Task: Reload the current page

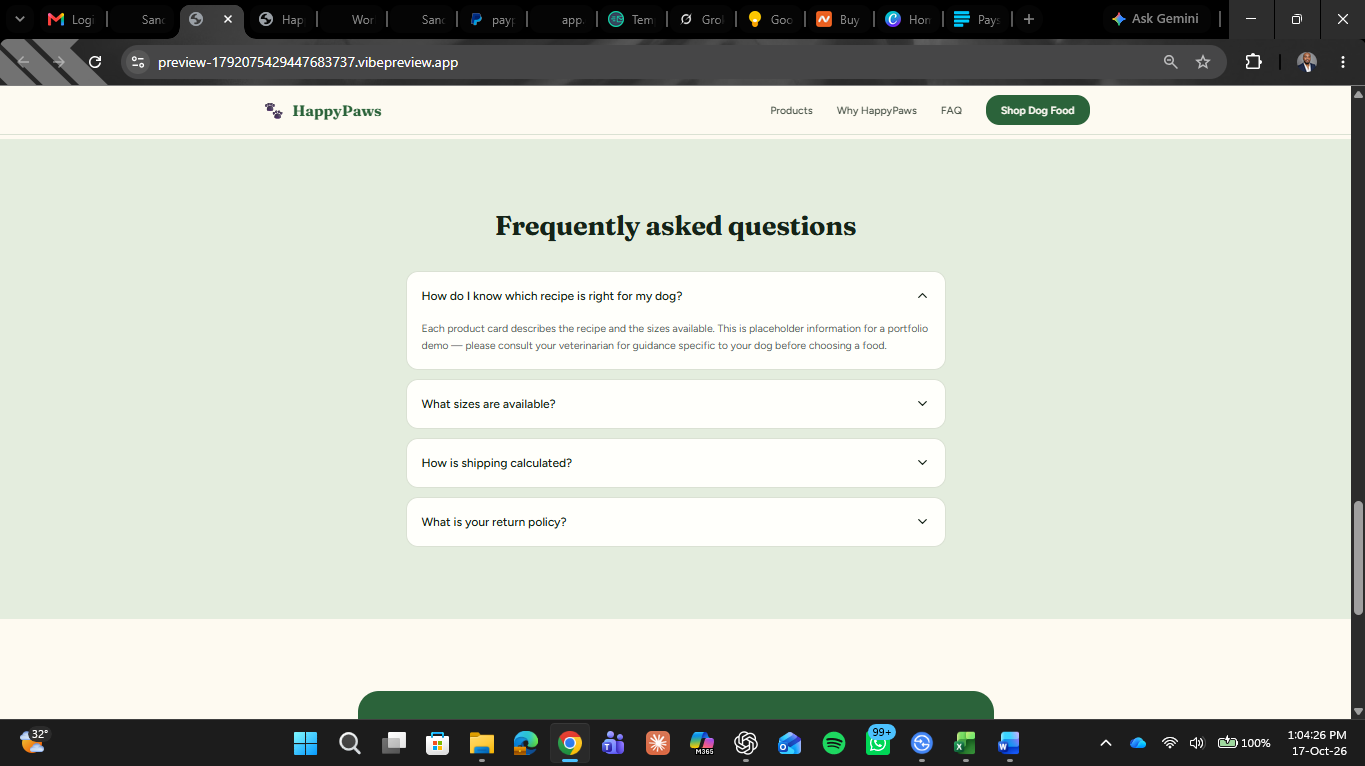Action: 95,62
